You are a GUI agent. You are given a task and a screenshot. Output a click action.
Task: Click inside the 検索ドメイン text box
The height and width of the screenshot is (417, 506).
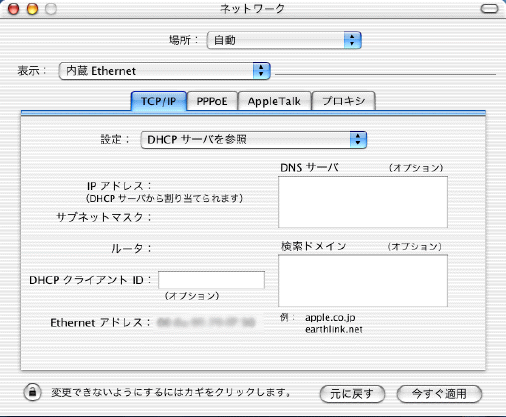363,281
